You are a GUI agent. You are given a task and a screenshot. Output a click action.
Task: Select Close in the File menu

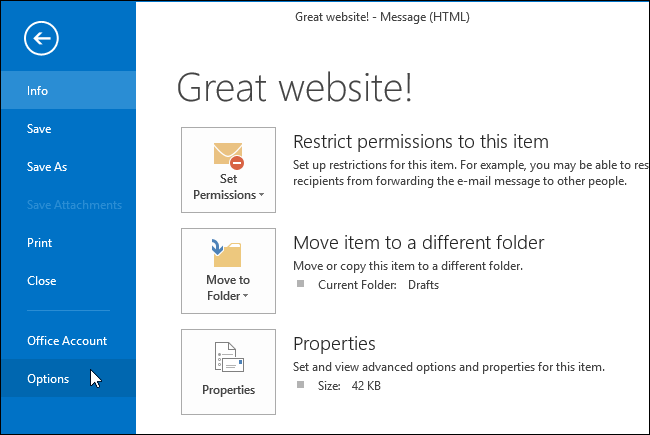pos(68,281)
